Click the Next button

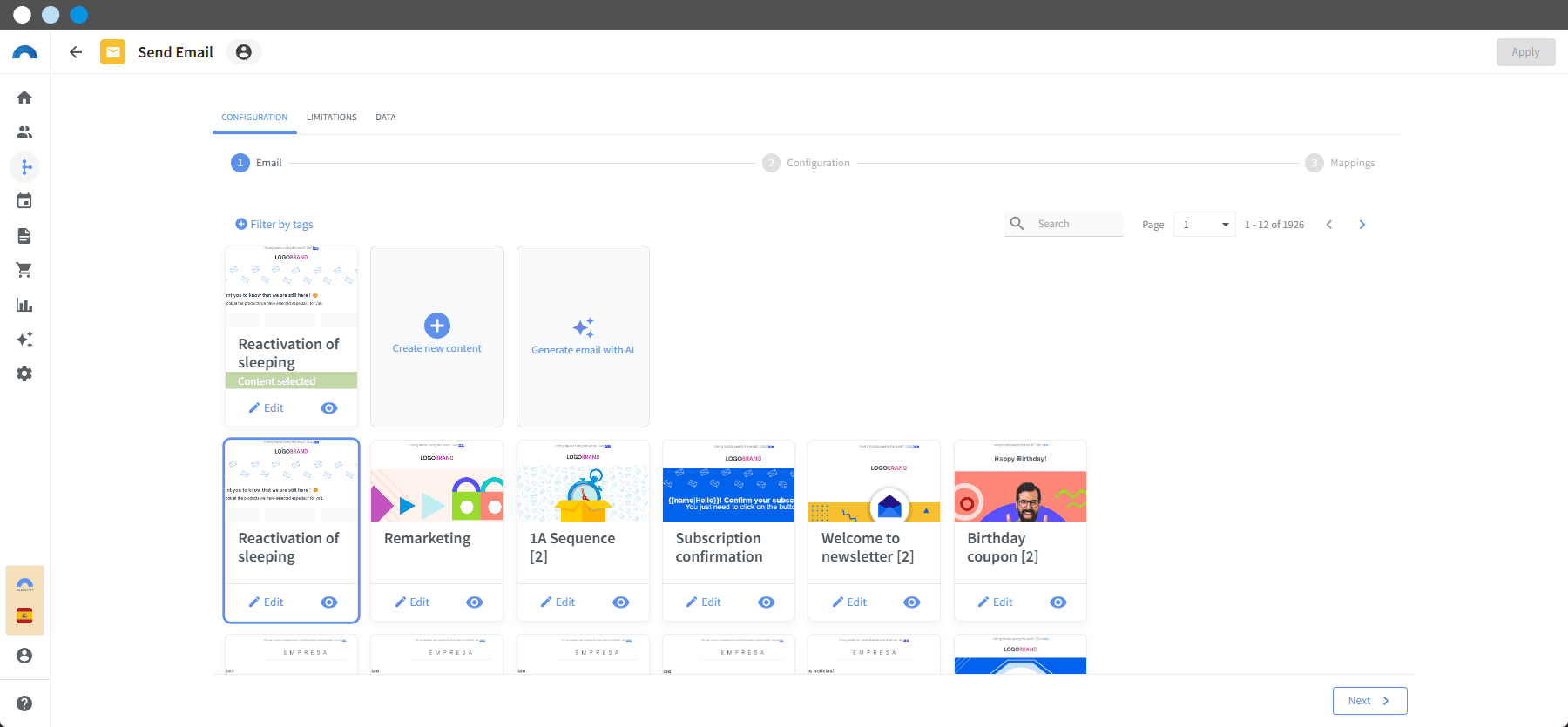tap(1369, 701)
